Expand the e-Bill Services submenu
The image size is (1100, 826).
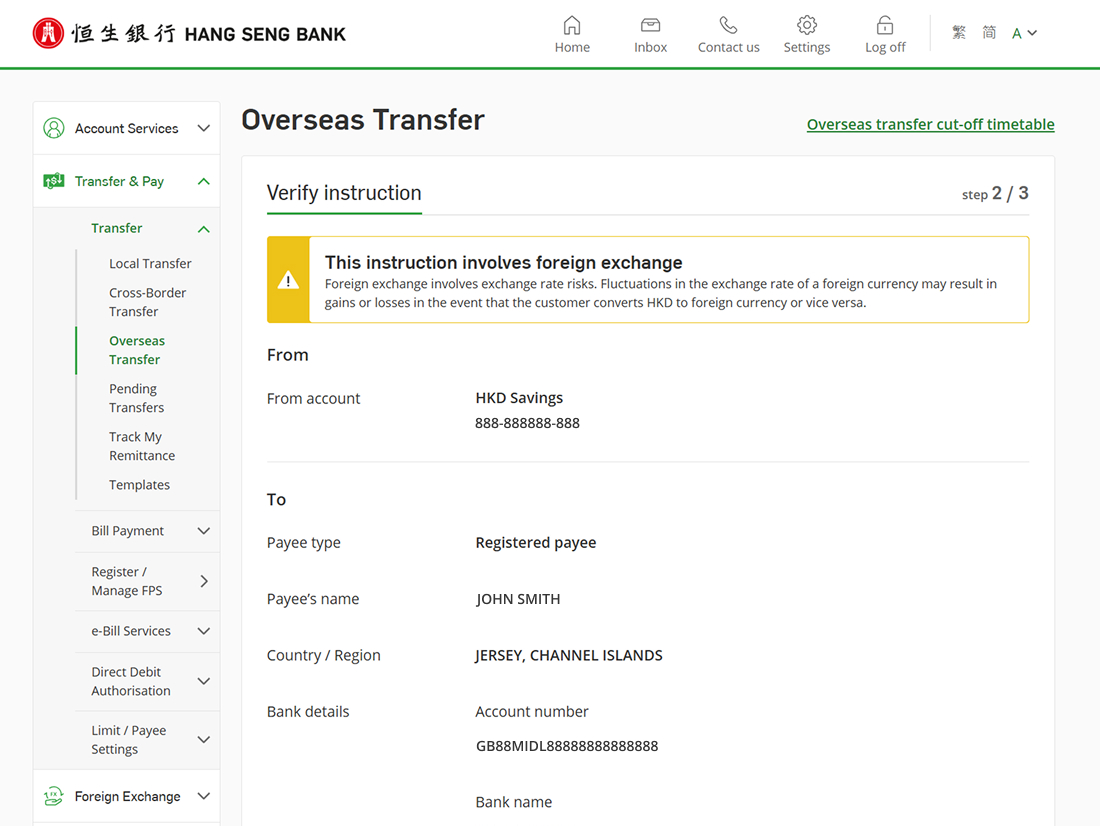tap(203, 631)
